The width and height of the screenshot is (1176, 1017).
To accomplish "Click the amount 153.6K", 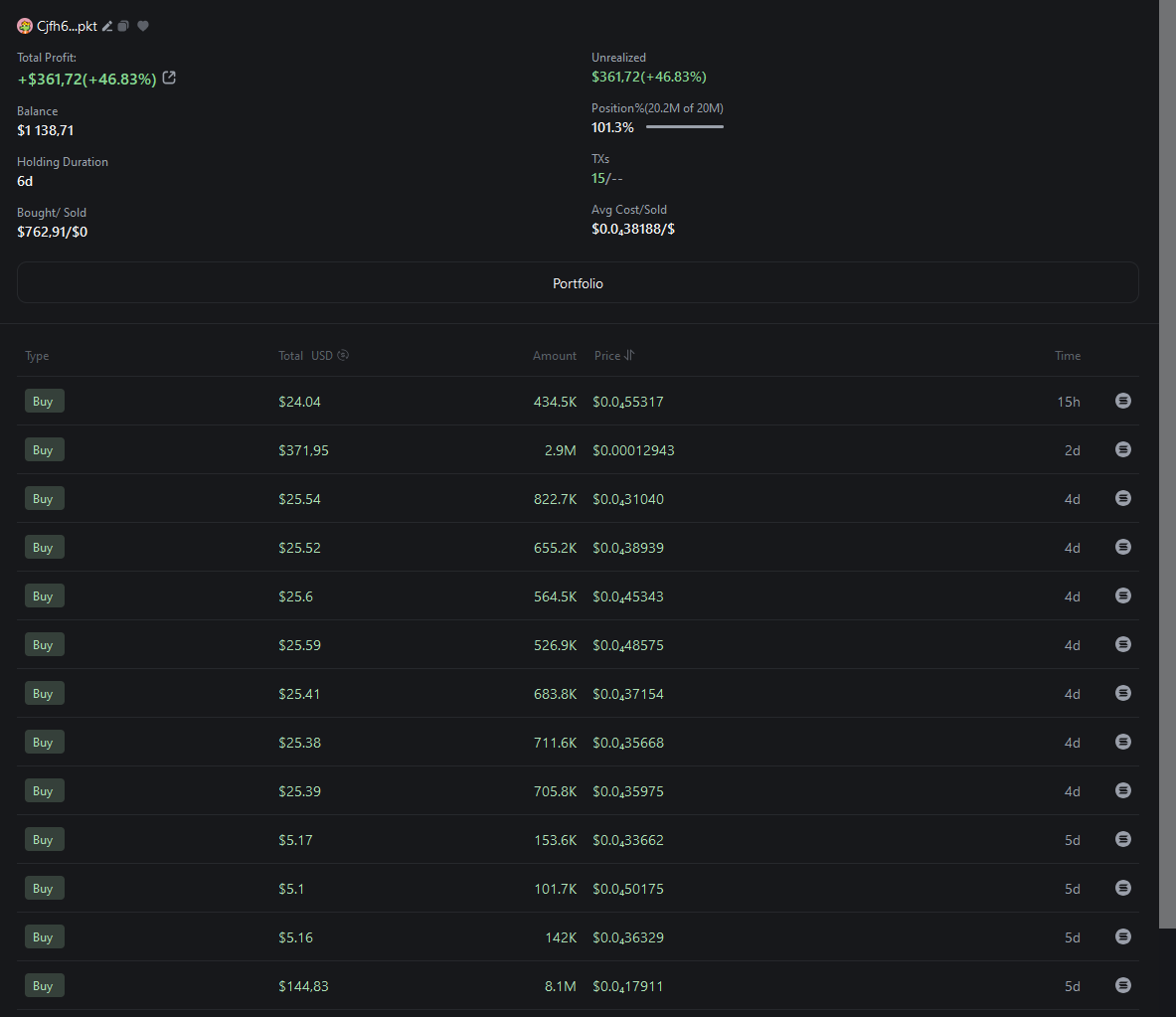I will click(555, 840).
